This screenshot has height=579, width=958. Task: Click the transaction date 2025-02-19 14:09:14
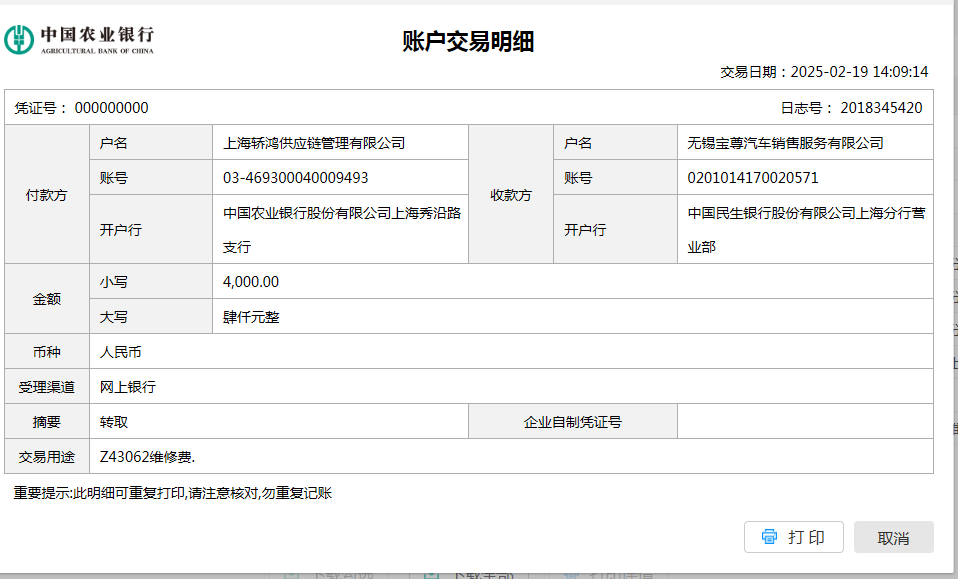[x=859, y=72]
